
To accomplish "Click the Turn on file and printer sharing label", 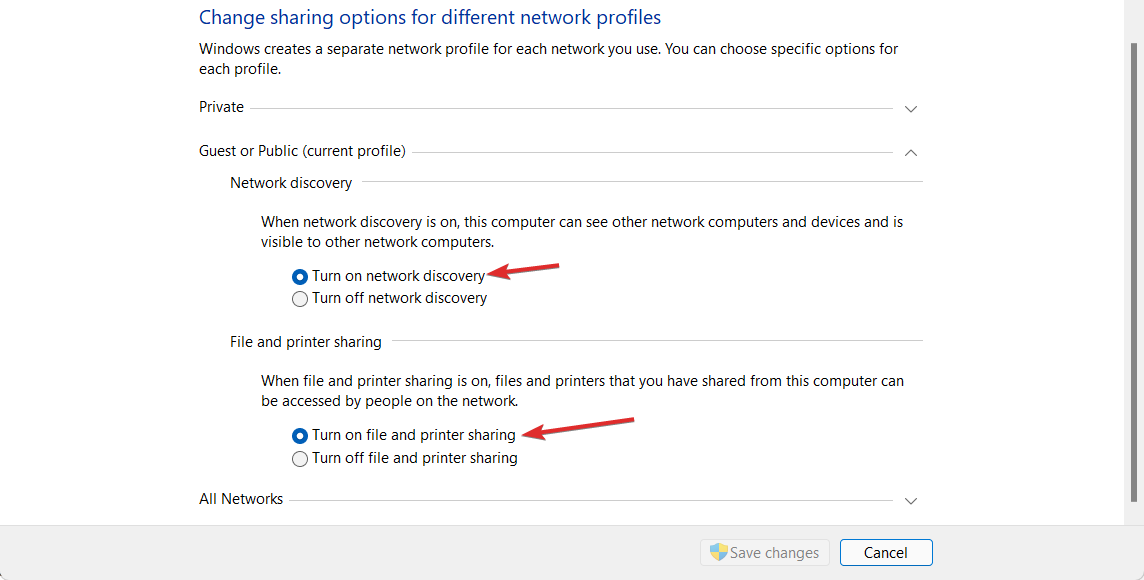I will pos(414,435).
